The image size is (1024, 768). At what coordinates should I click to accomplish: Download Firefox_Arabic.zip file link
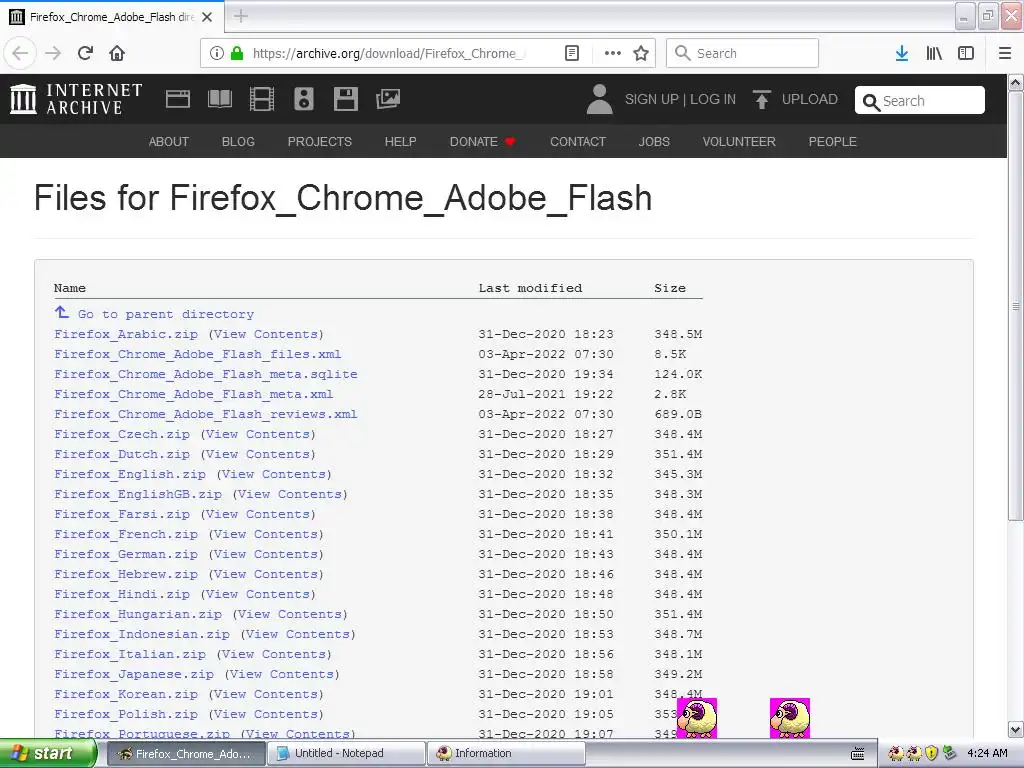126,334
